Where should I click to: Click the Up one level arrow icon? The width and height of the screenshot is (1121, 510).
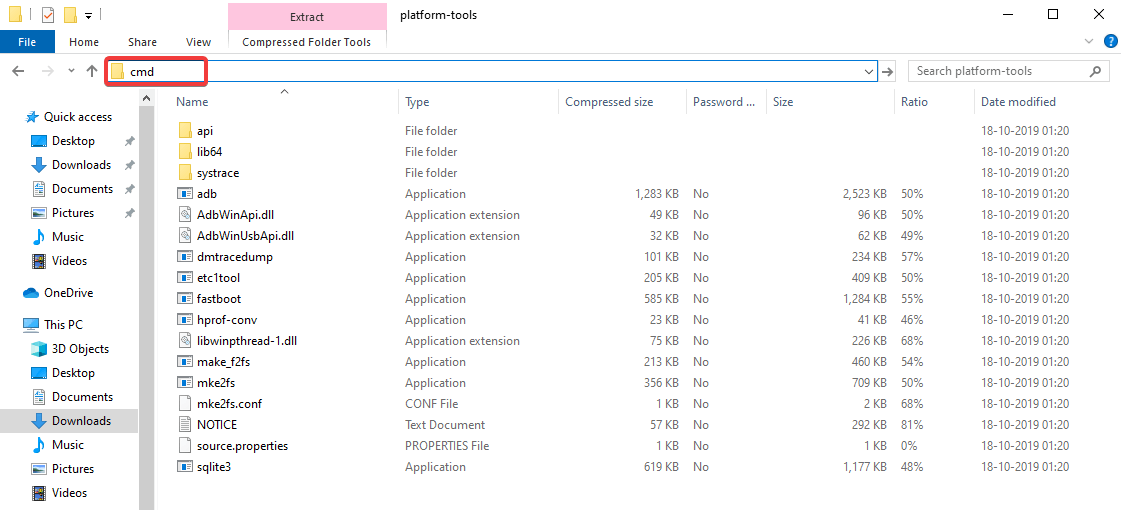click(x=92, y=71)
